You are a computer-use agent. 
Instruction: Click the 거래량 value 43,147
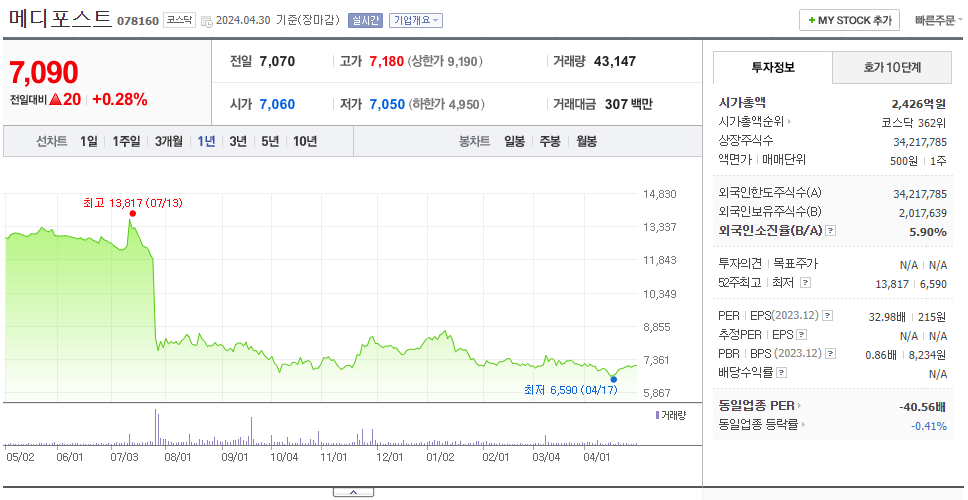point(615,61)
